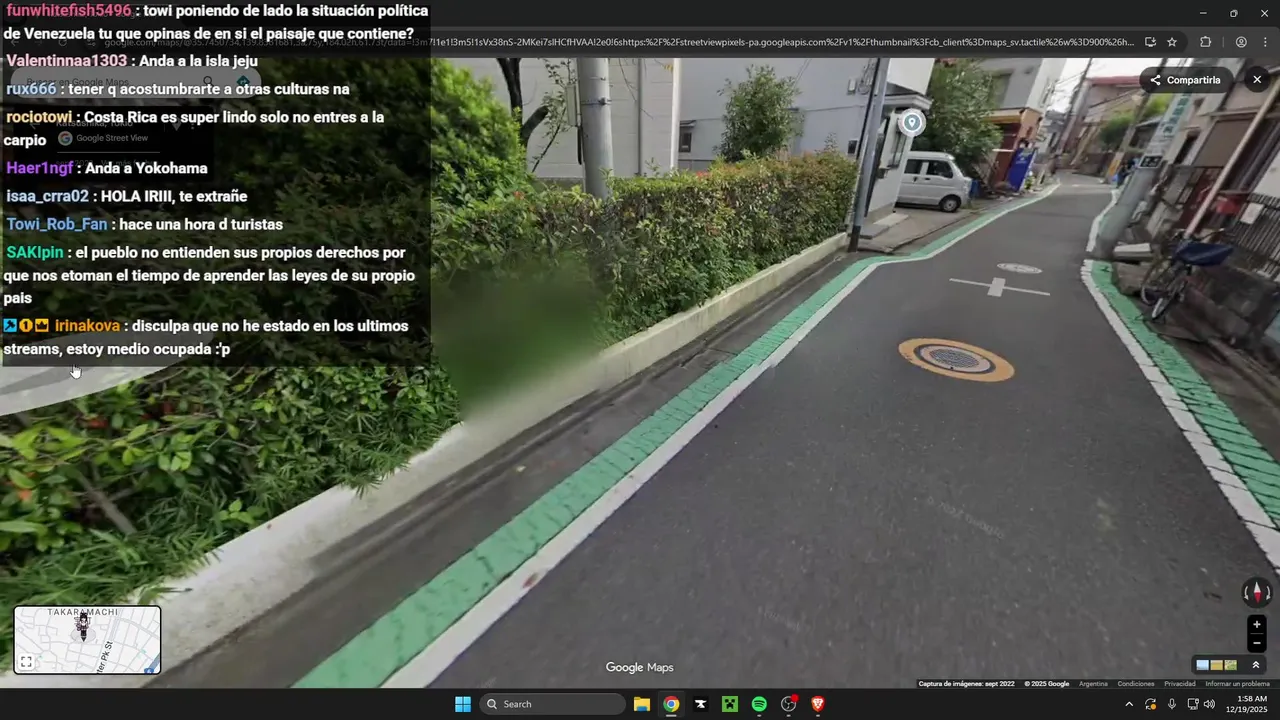Click Haer1ngf username in chat
This screenshot has height=720, width=1280.
[40, 168]
